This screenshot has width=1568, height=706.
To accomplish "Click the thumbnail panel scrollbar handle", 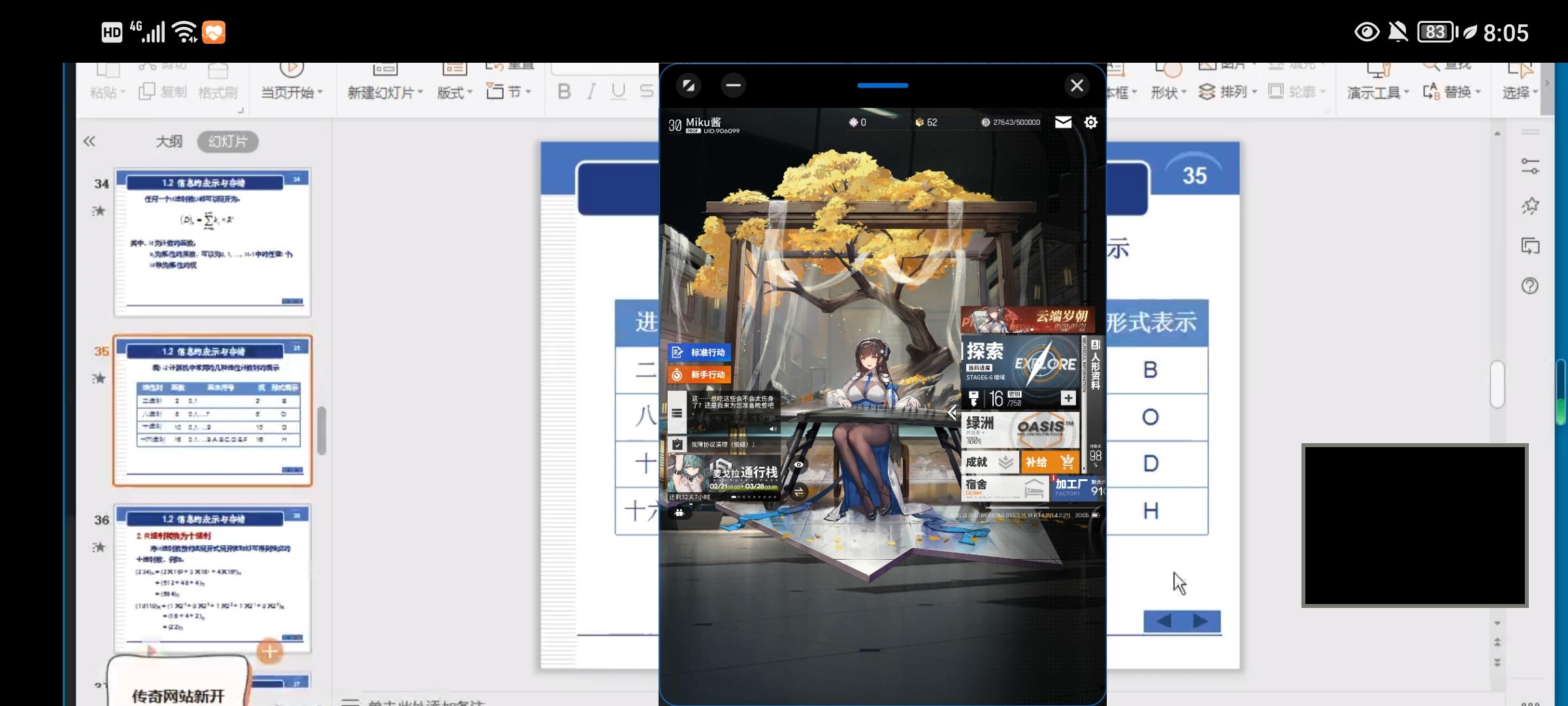I will point(321,430).
